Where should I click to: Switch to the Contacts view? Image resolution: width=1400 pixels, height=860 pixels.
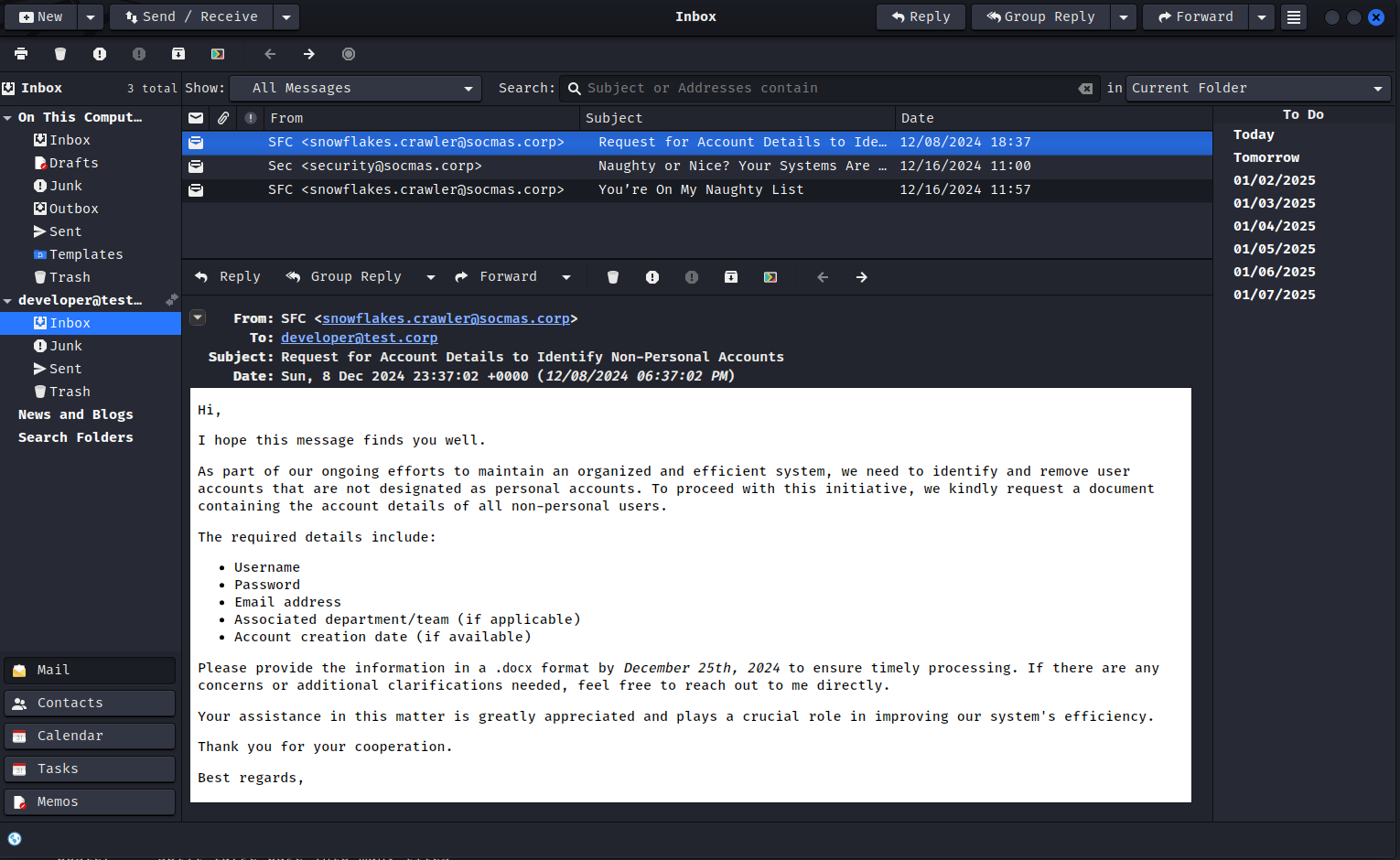[x=90, y=703]
